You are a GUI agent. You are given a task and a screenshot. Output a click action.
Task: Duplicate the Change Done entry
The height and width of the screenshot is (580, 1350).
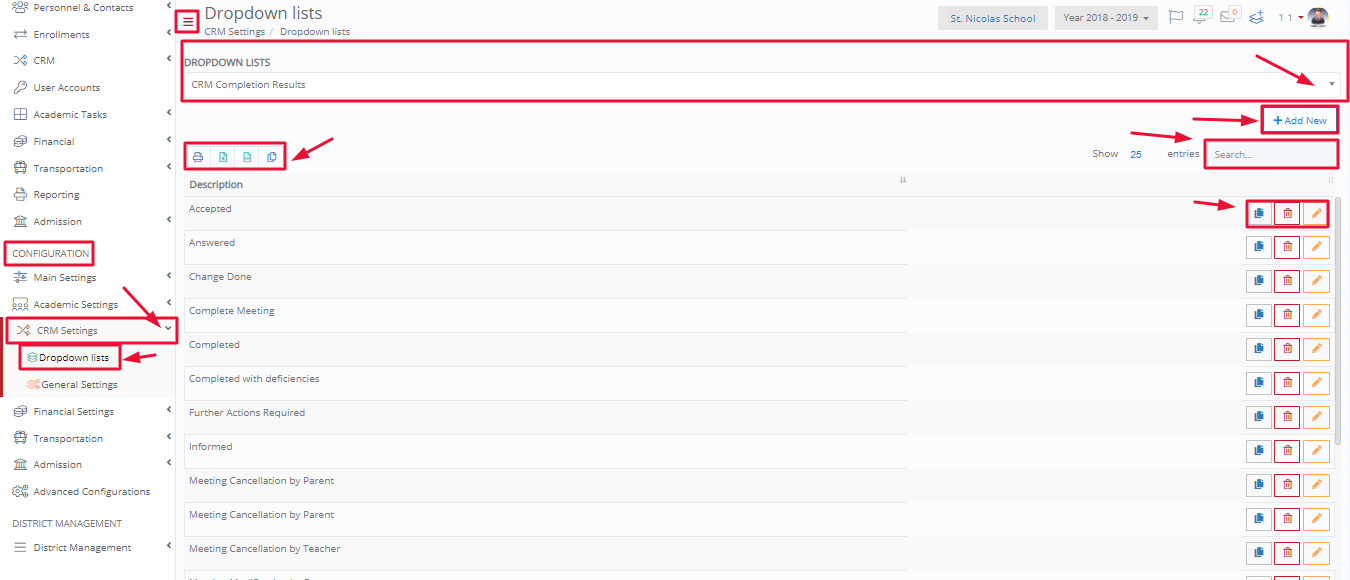pyautogui.click(x=1259, y=281)
